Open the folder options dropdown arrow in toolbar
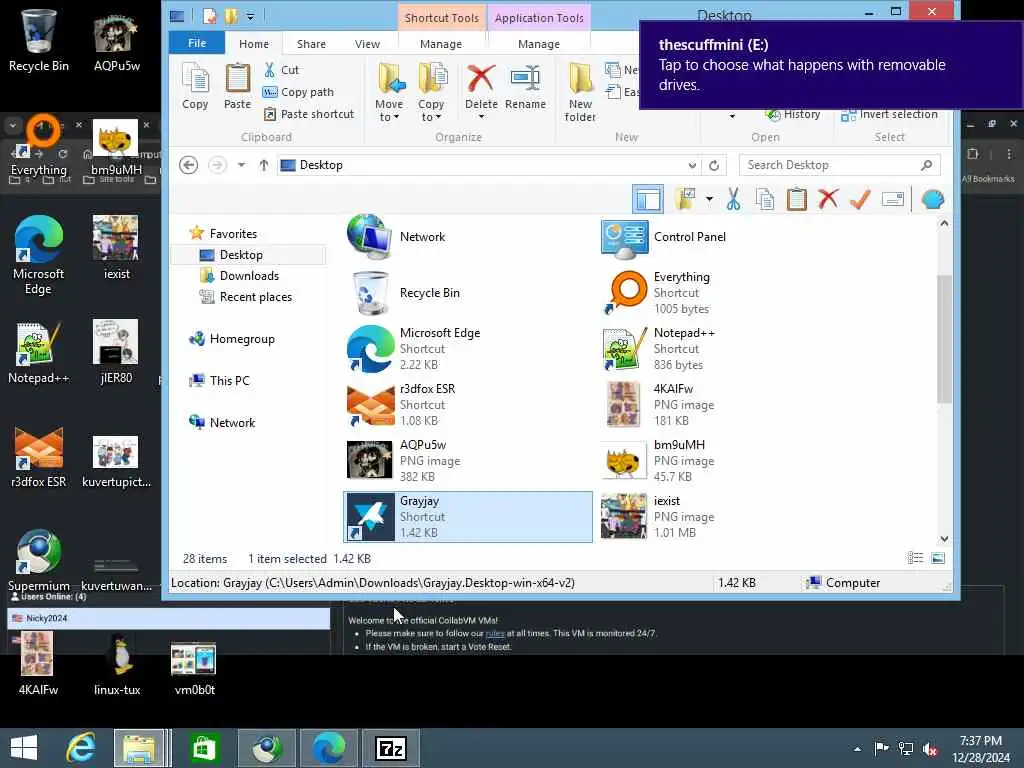Viewport: 1024px width, 768px height. tap(709, 199)
